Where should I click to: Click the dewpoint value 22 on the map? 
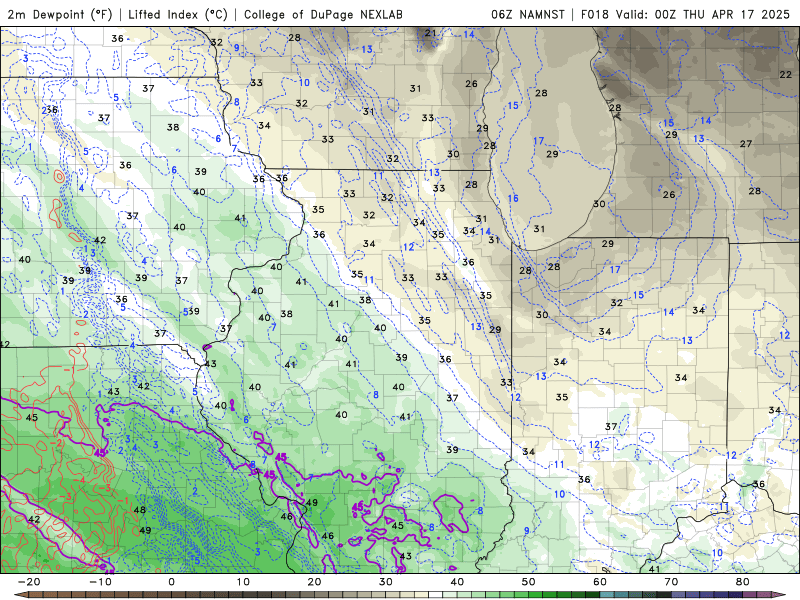pyautogui.click(x=785, y=74)
